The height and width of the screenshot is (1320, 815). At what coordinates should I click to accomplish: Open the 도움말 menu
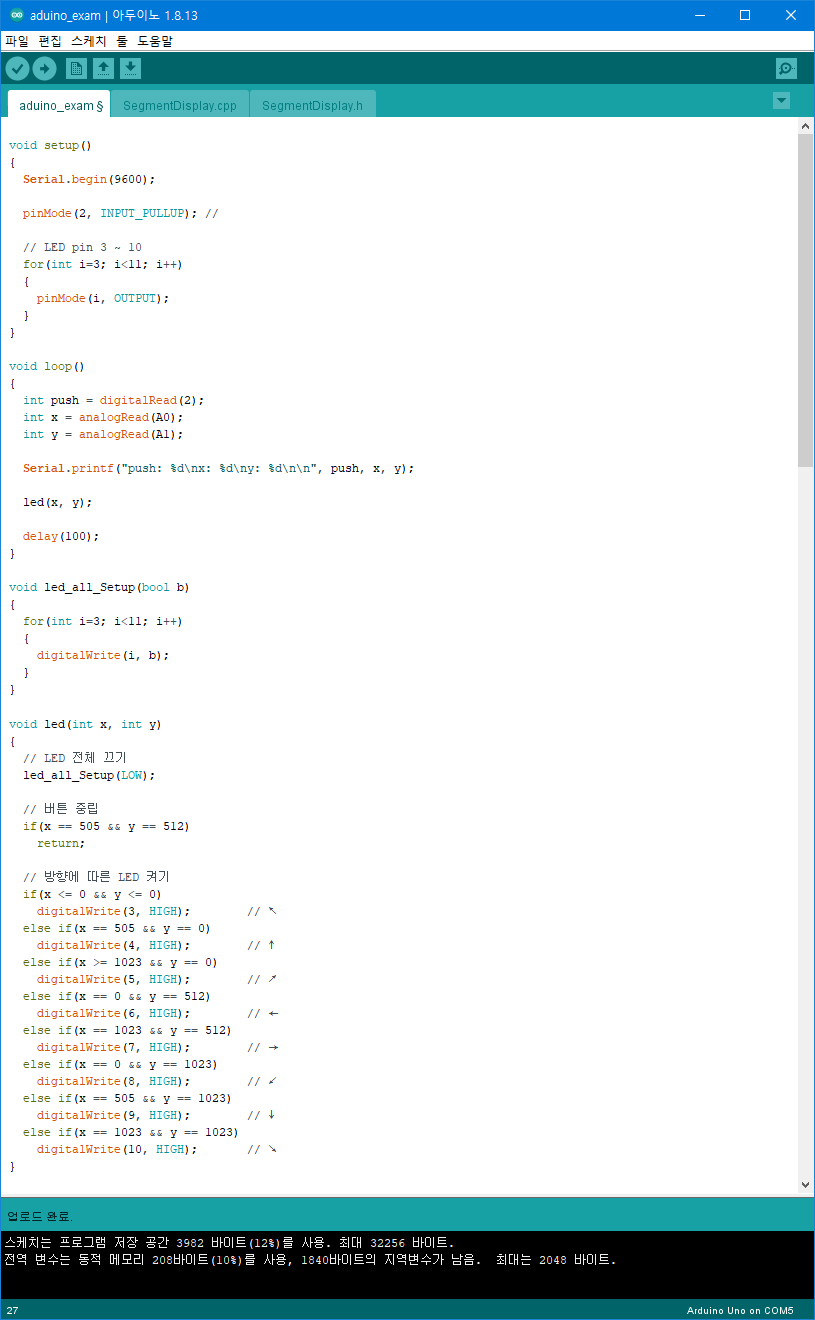point(155,41)
